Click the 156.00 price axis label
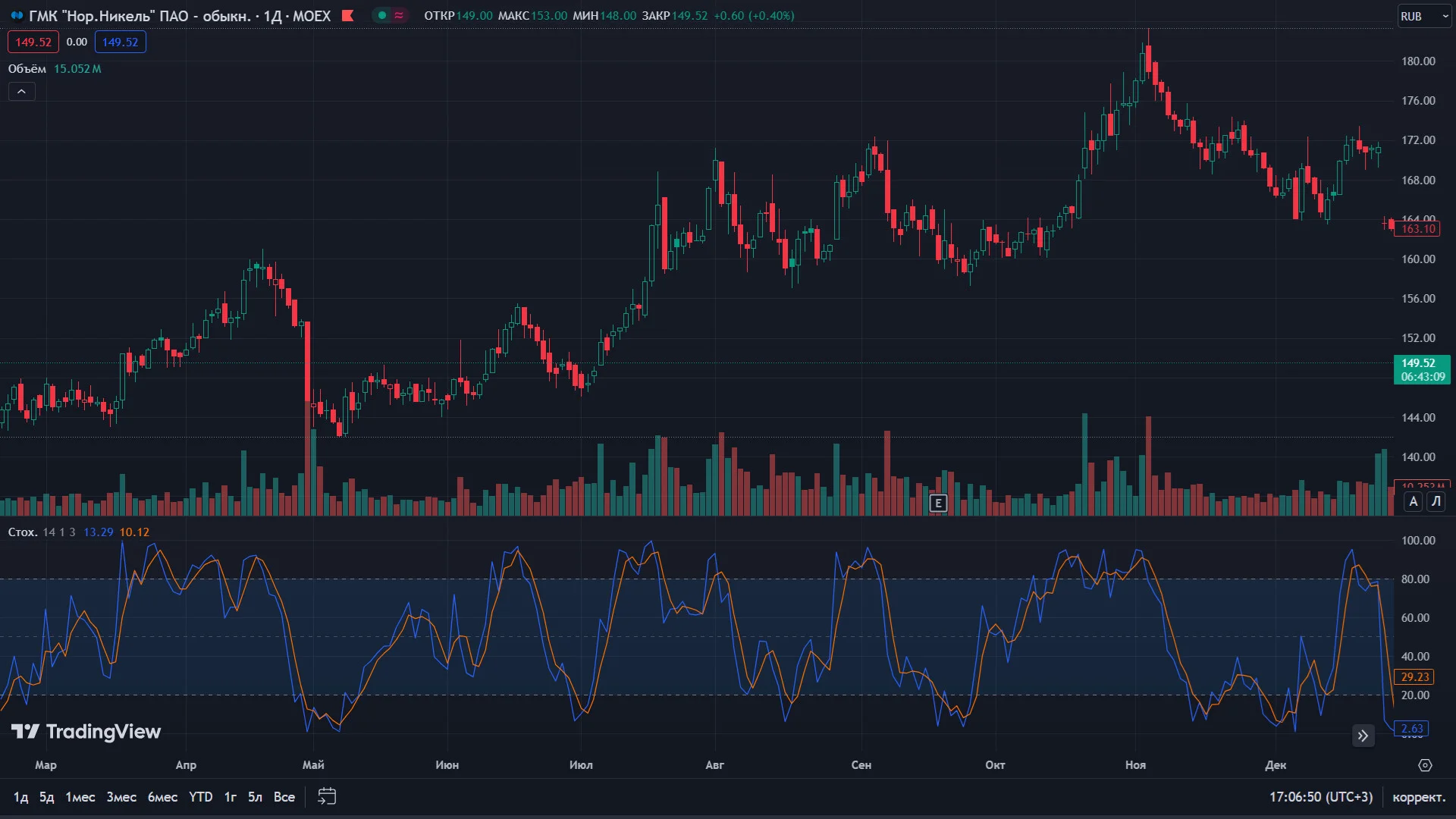The image size is (1456, 819). click(x=1418, y=299)
